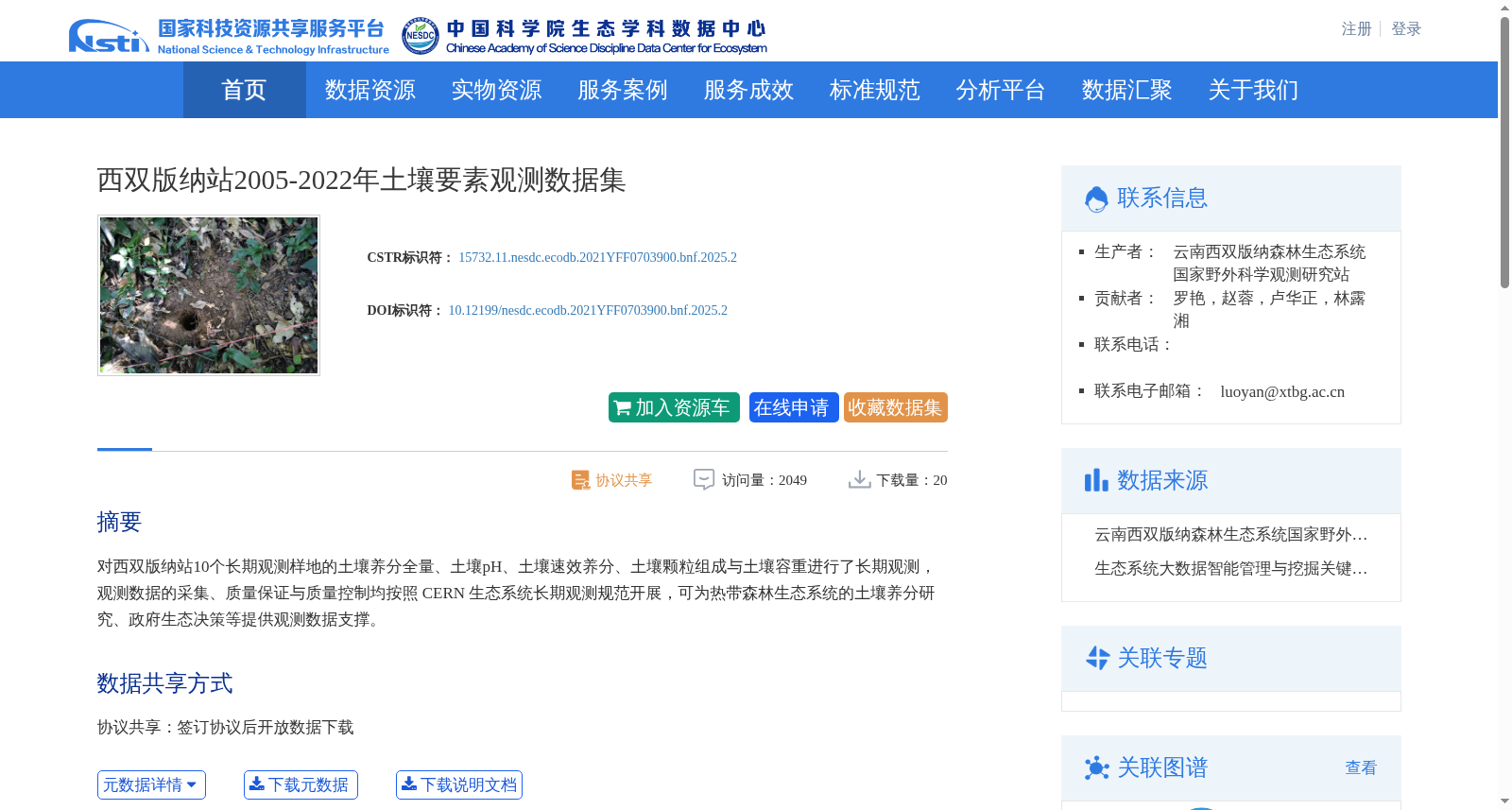Open 云南西双版纳森林生态系统国家野外 source link

tap(1231, 535)
